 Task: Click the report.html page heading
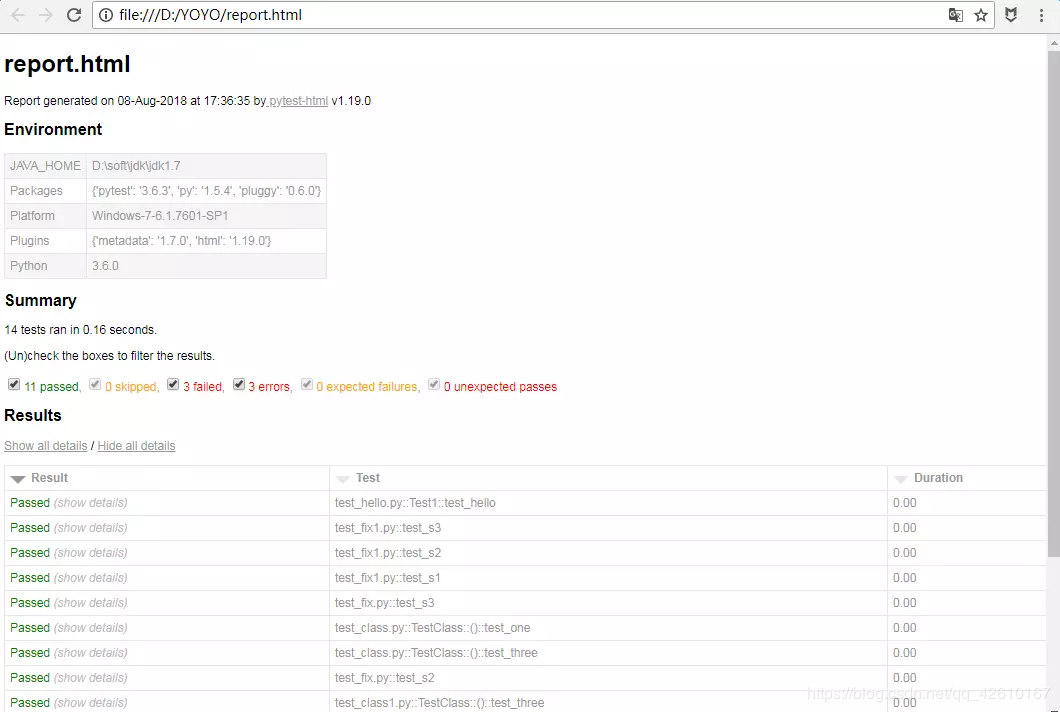tap(67, 64)
